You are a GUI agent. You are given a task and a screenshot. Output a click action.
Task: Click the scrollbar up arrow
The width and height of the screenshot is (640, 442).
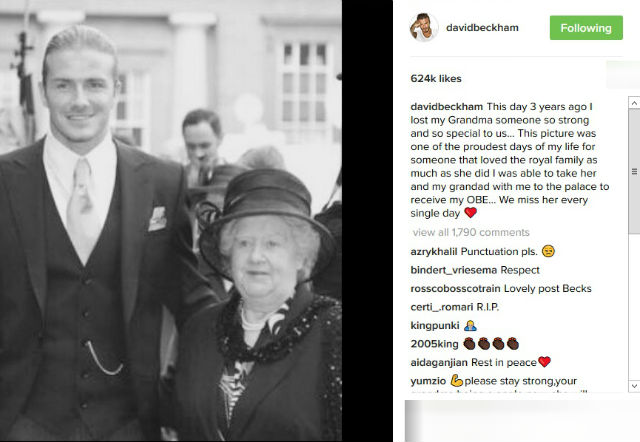point(634,102)
